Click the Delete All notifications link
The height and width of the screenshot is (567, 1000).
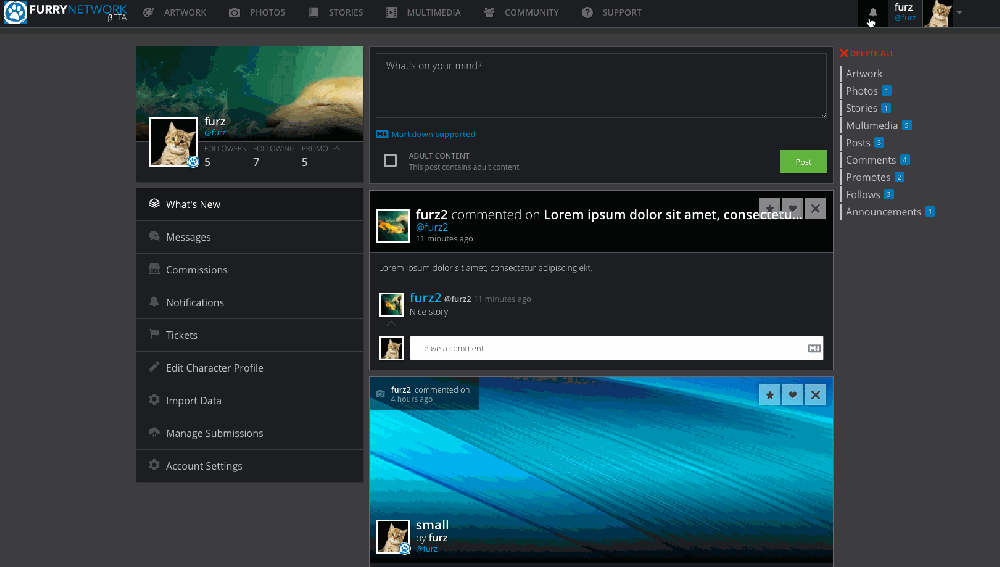click(867, 53)
